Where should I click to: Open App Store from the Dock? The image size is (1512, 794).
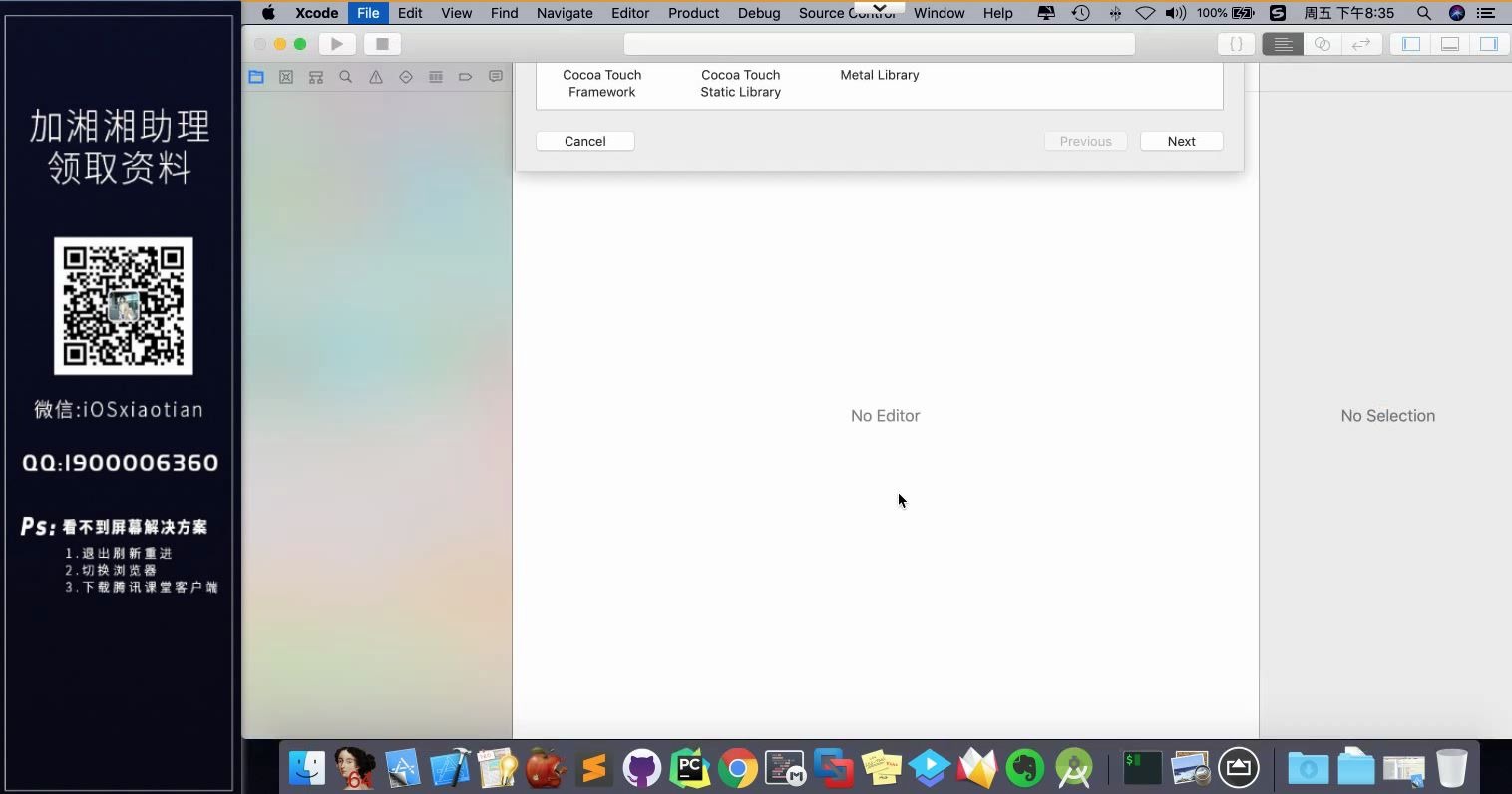tap(403, 768)
